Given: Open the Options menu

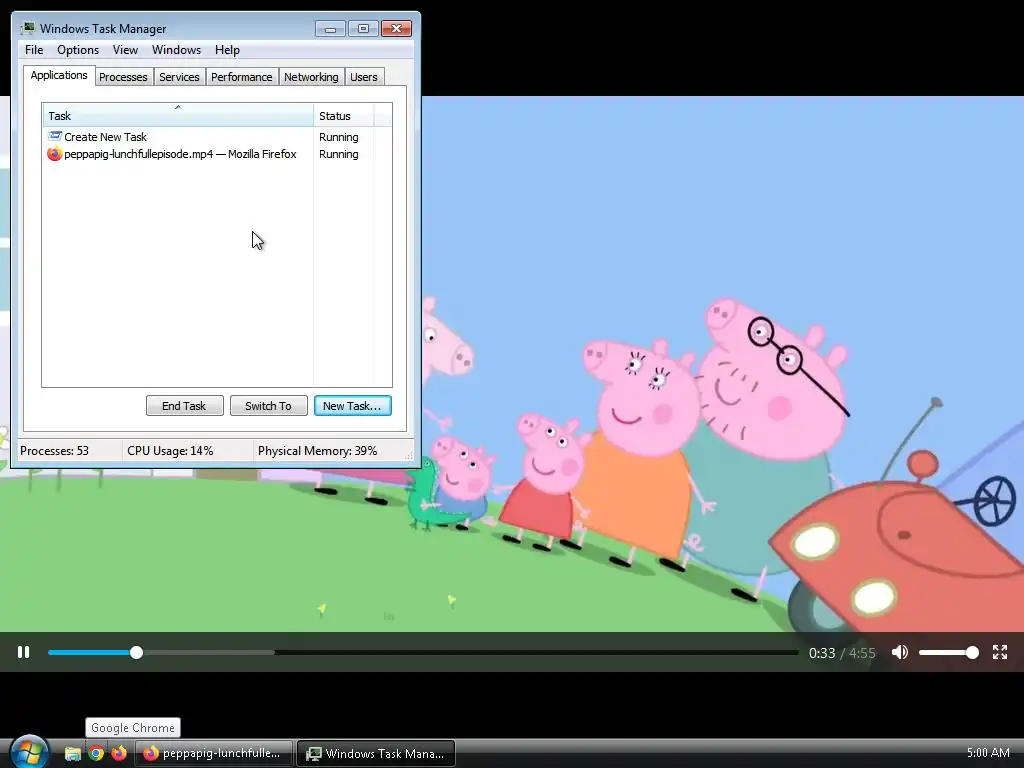Looking at the screenshot, I should [78, 50].
